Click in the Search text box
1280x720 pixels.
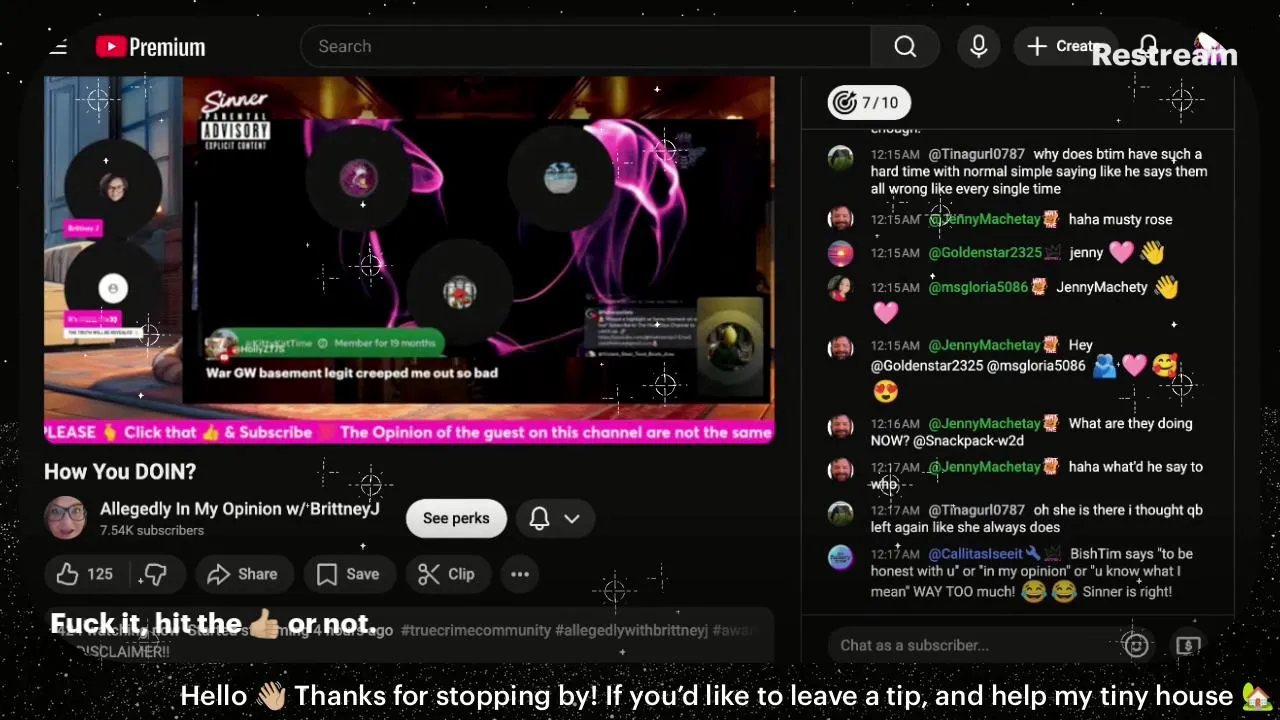coord(586,47)
